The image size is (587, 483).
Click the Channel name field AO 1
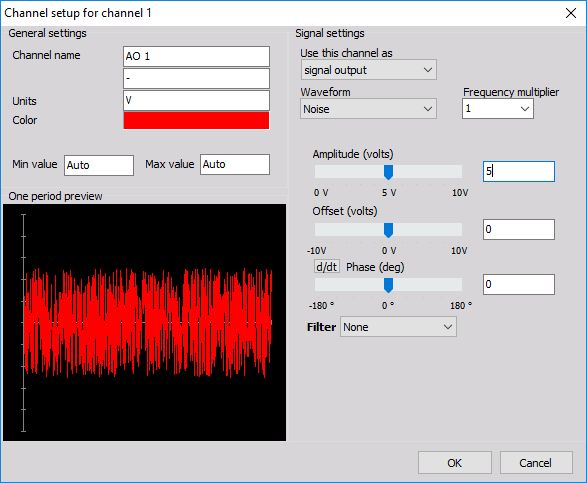tap(196, 56)
